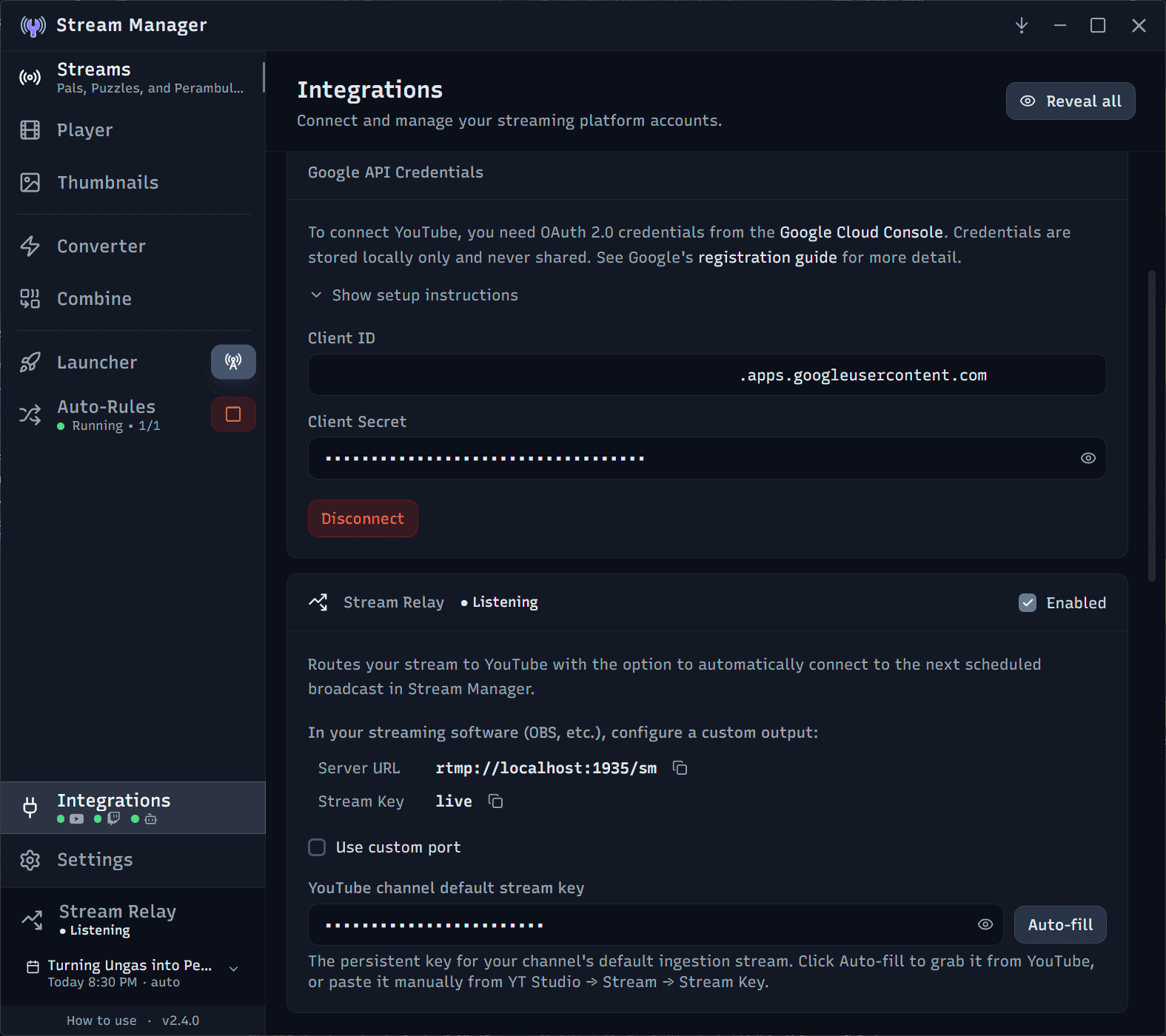Click the calendar icon beside Turning Ungas broadcast

coord(33,966)
